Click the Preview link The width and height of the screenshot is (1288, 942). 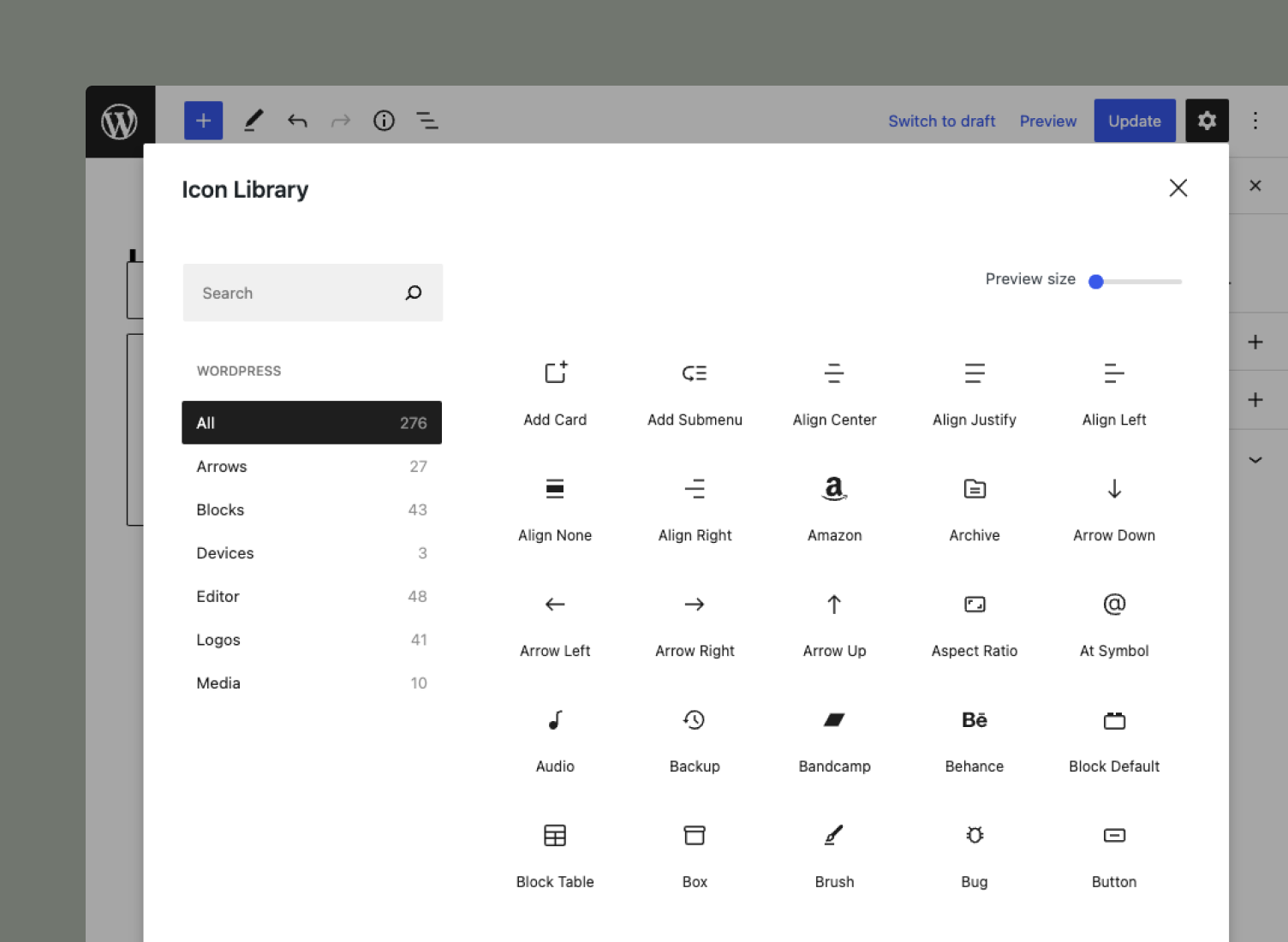[x=1048, y=121]
